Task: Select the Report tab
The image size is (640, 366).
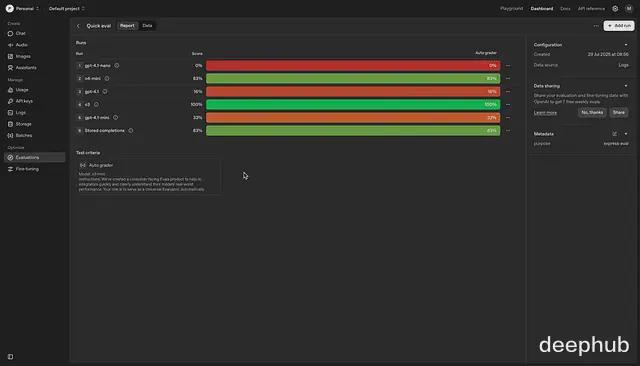Action: tap(127, 26)
